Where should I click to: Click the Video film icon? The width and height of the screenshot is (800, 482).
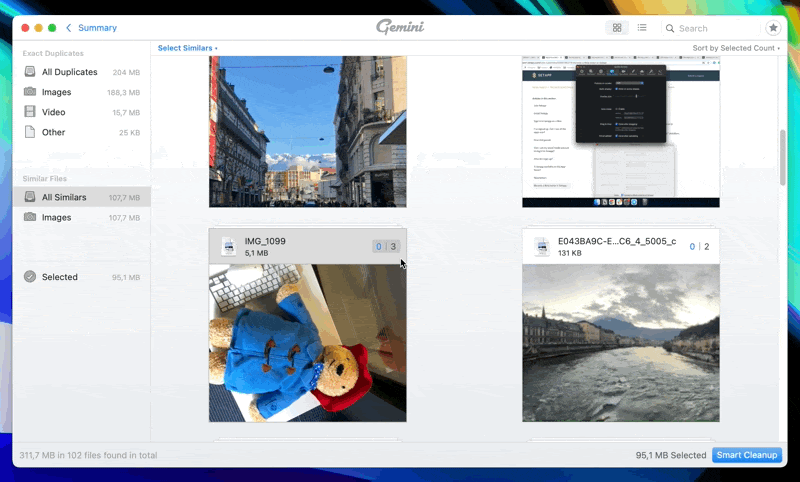pos(30,112)
